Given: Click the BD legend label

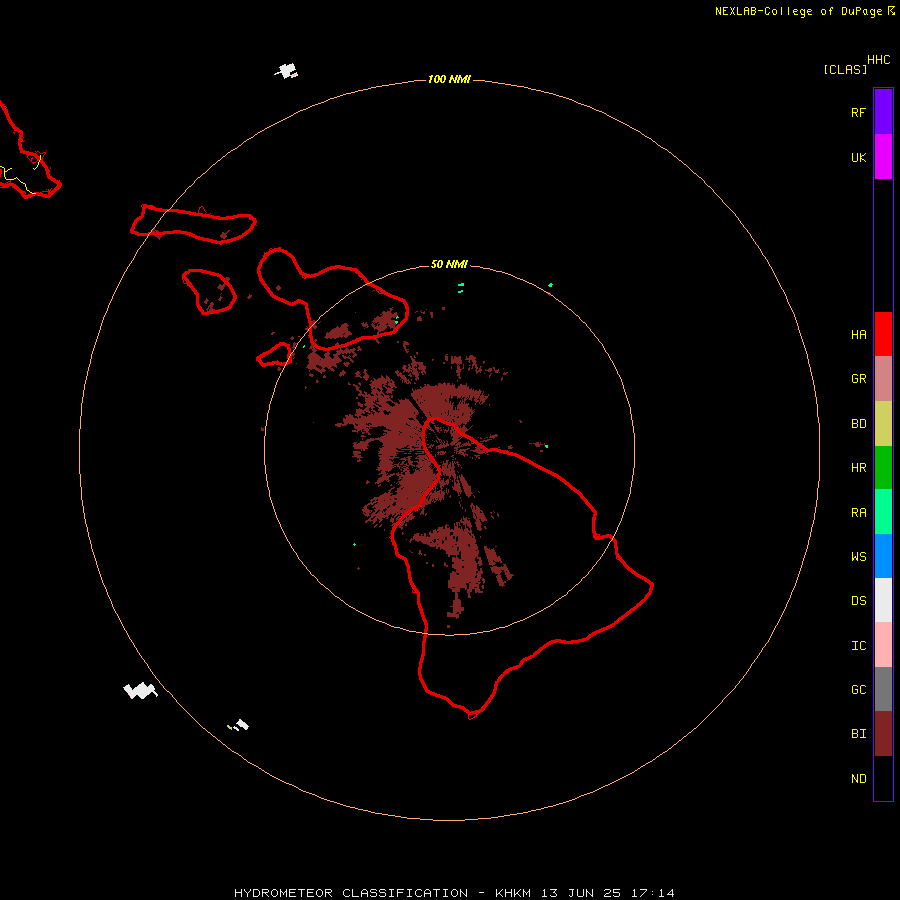Looking at the screenshot, I should point(858,424).
